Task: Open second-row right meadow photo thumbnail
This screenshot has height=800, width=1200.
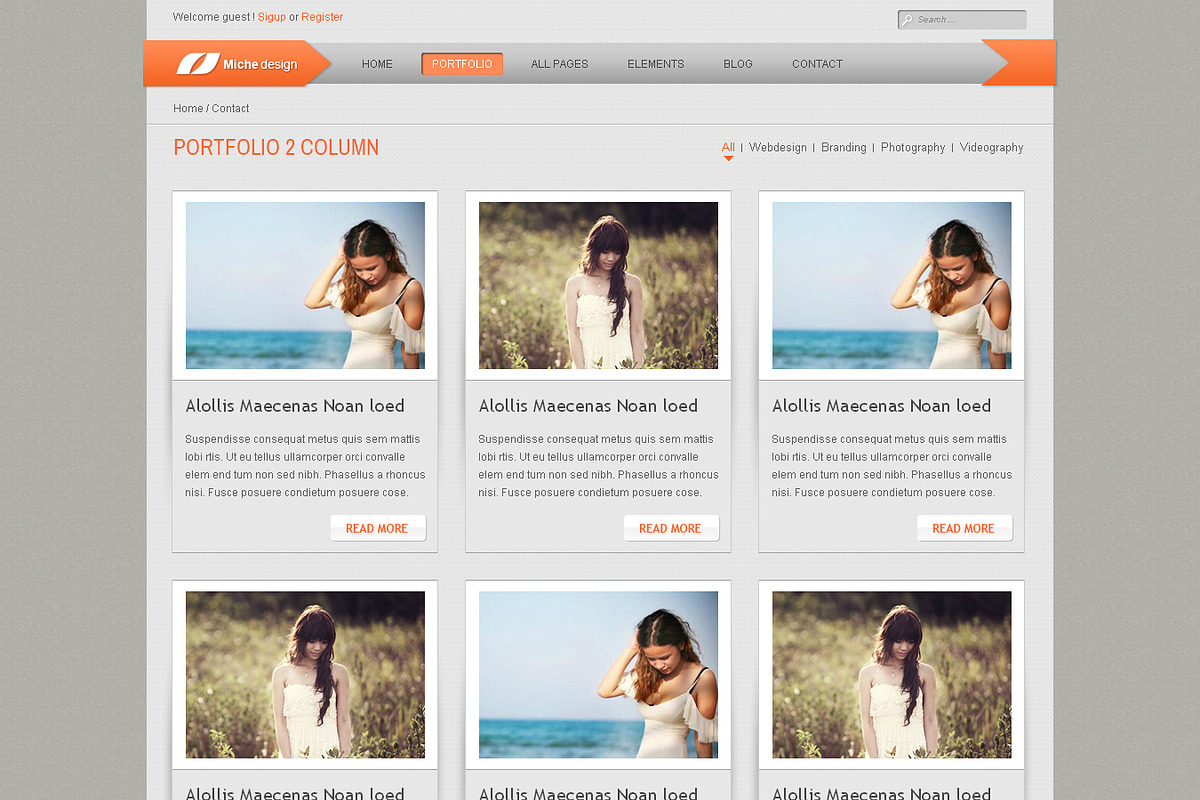Action: (891, 675)
